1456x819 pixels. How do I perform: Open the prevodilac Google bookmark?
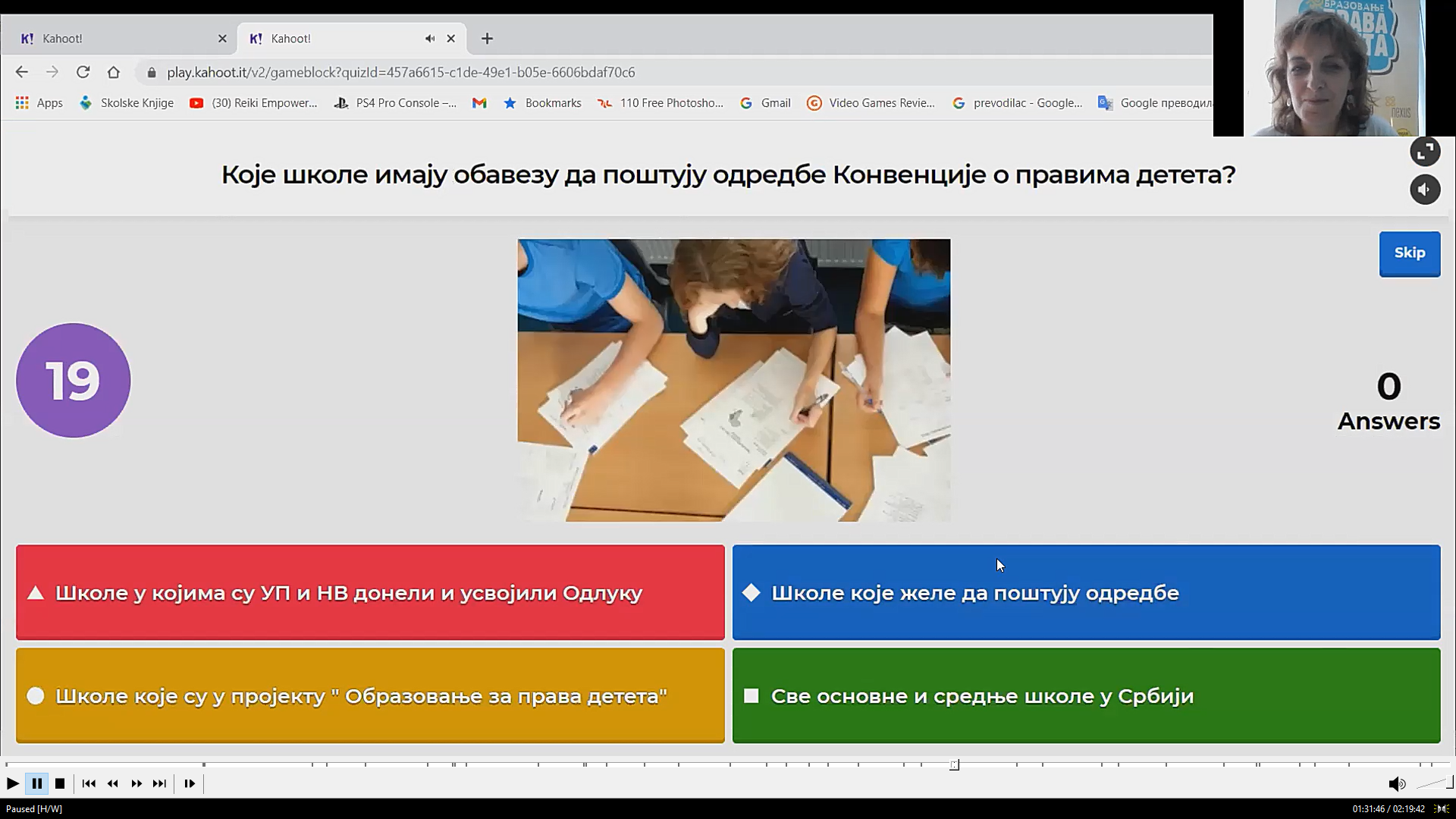point(1018,103)
